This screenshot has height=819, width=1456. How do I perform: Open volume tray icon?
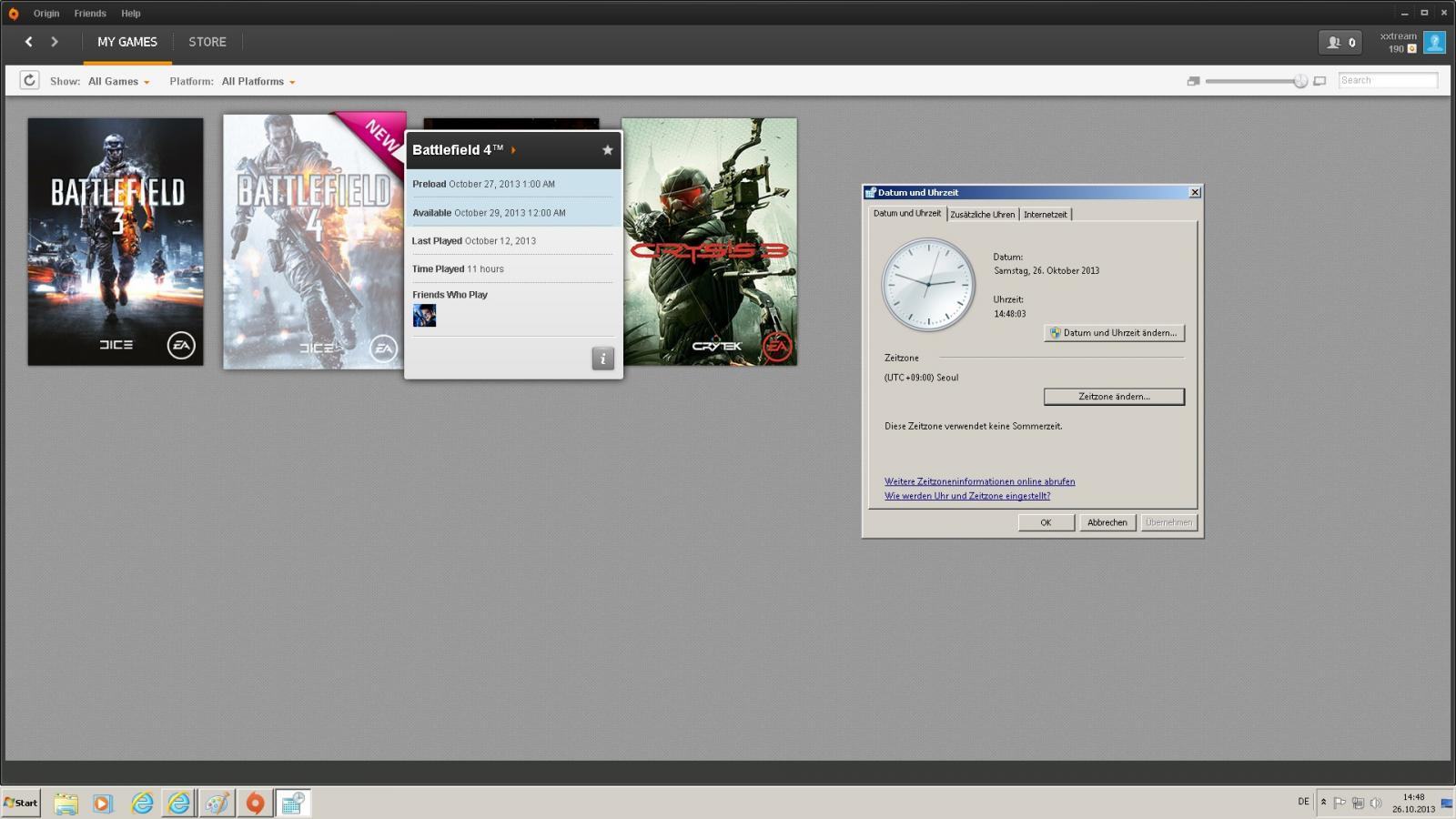1376,803
